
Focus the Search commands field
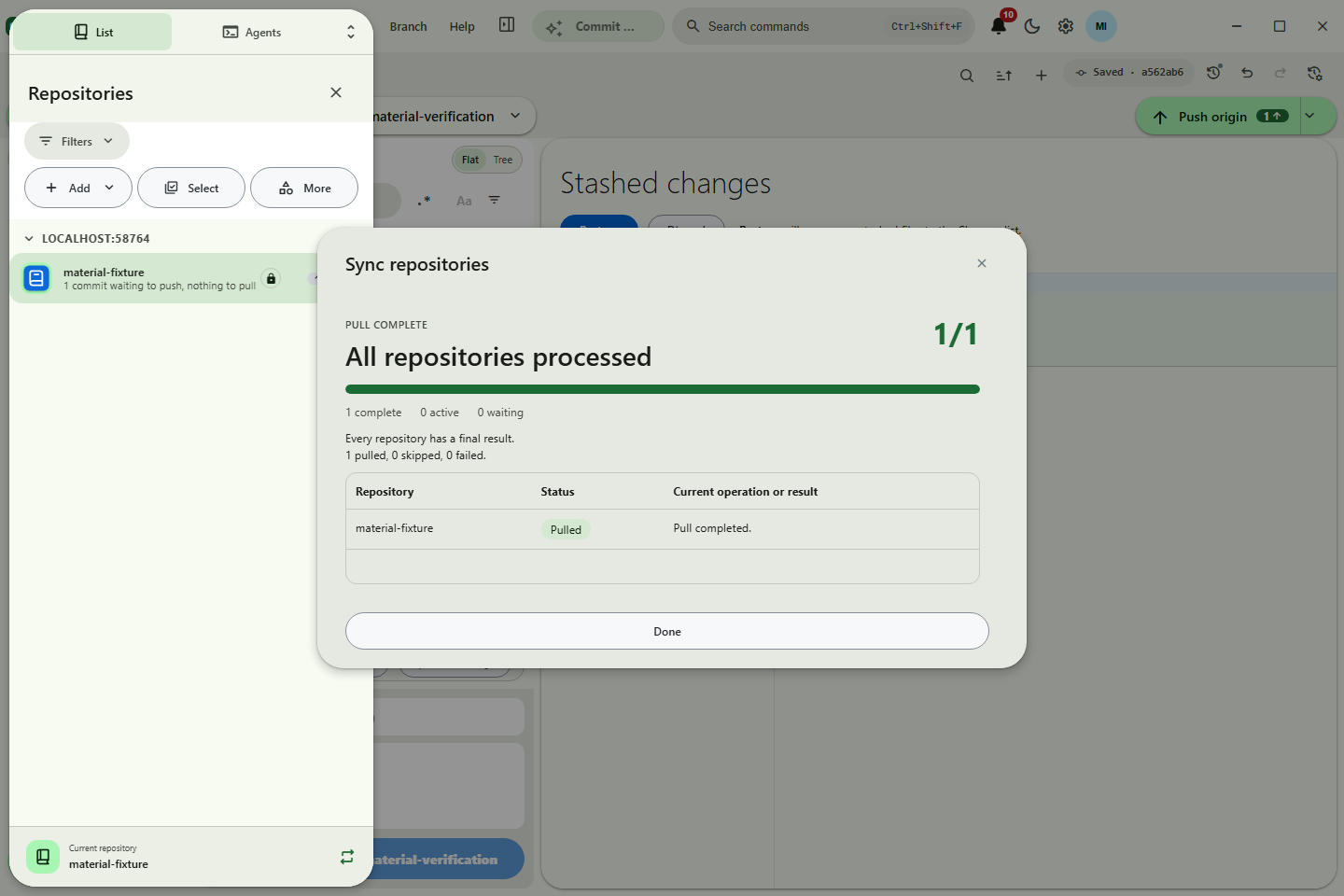point(823,26)
